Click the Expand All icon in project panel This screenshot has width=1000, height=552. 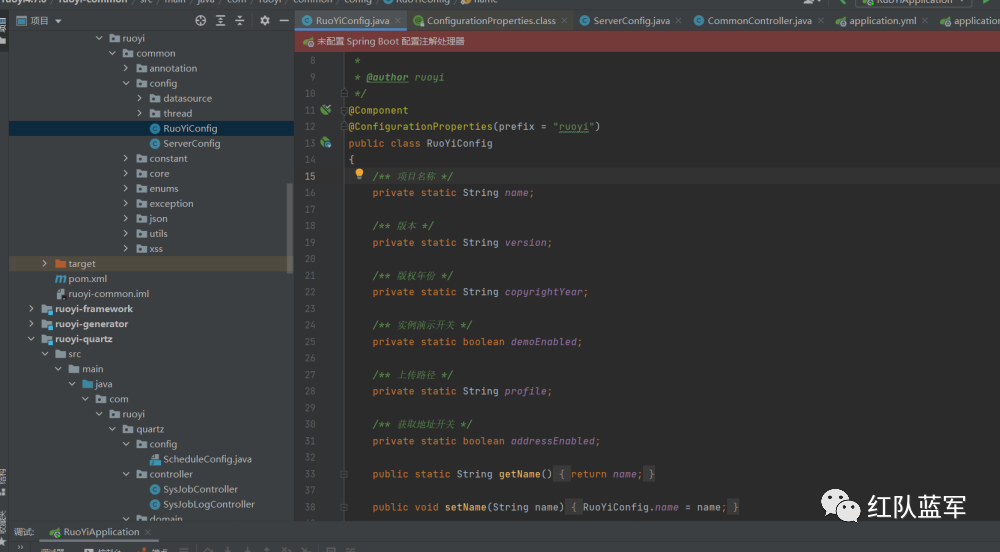[x=221, y=20]
